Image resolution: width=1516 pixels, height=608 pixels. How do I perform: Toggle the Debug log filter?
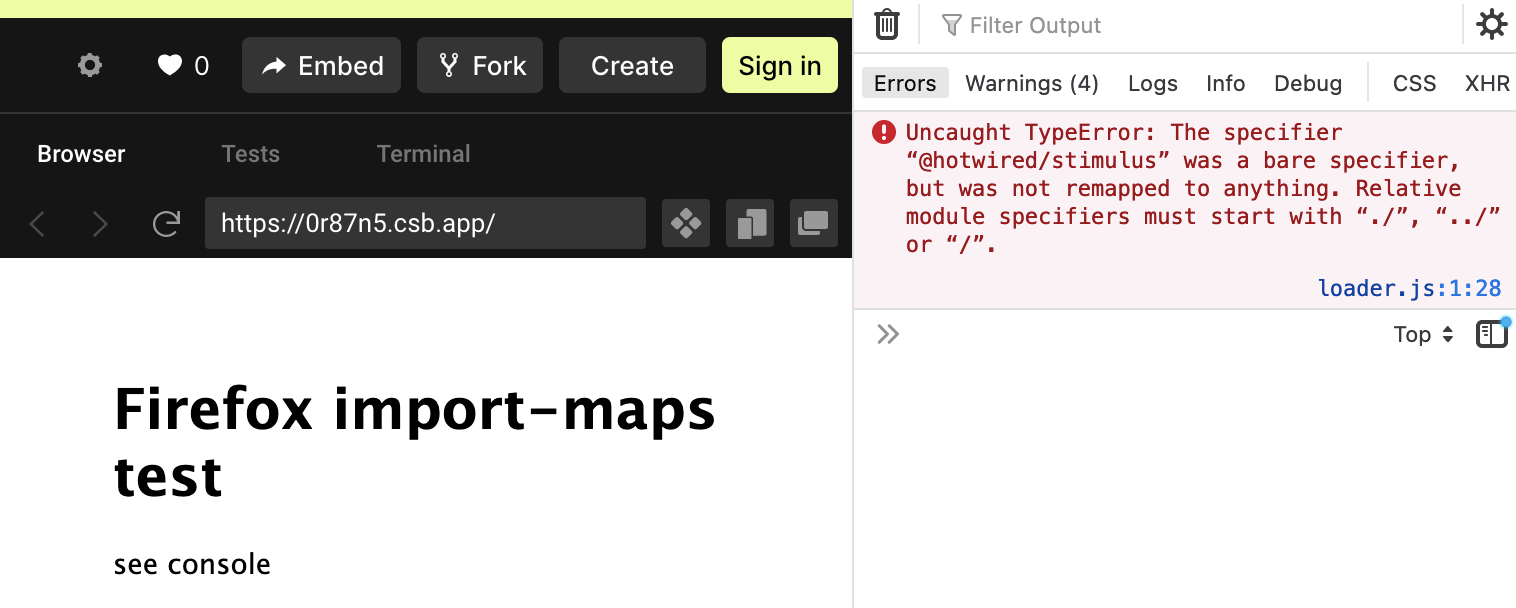(x=1307, y=83)
